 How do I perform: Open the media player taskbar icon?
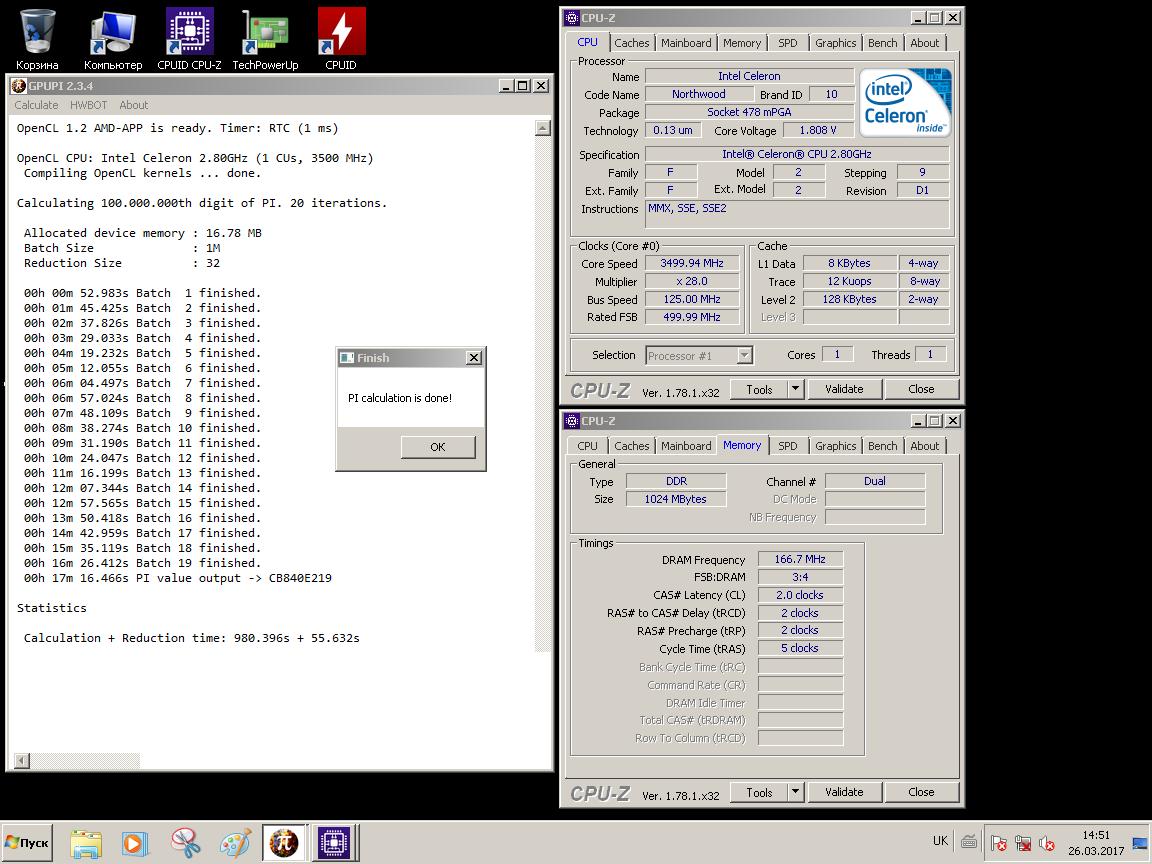pyautogui.click(x=134, y=843)
